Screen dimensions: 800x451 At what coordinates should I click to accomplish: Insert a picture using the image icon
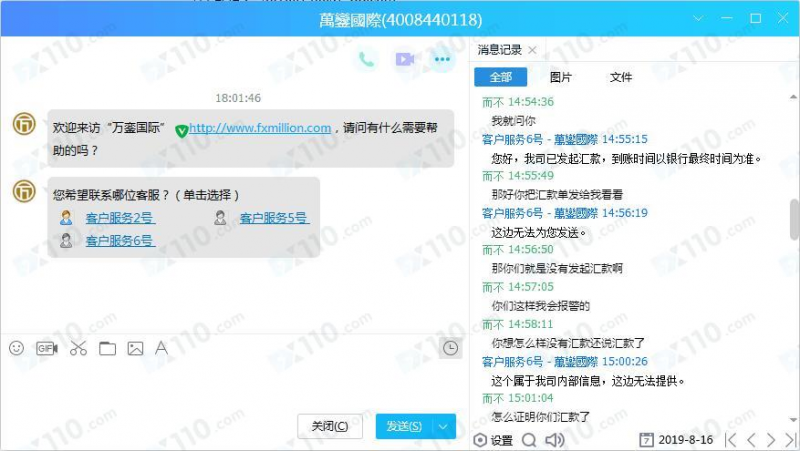135,348
